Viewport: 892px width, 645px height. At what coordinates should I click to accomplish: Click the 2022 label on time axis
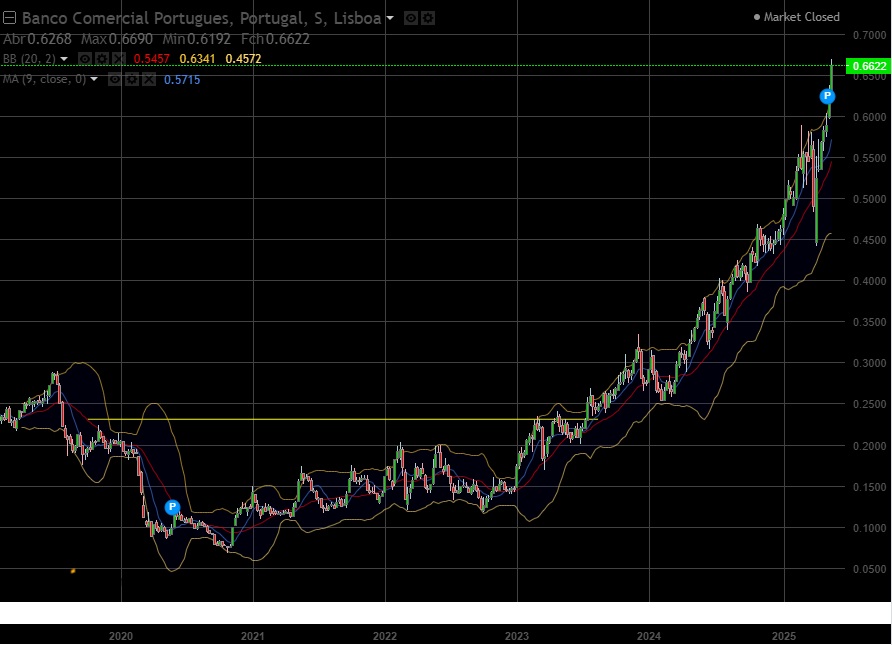pos(385,636)
